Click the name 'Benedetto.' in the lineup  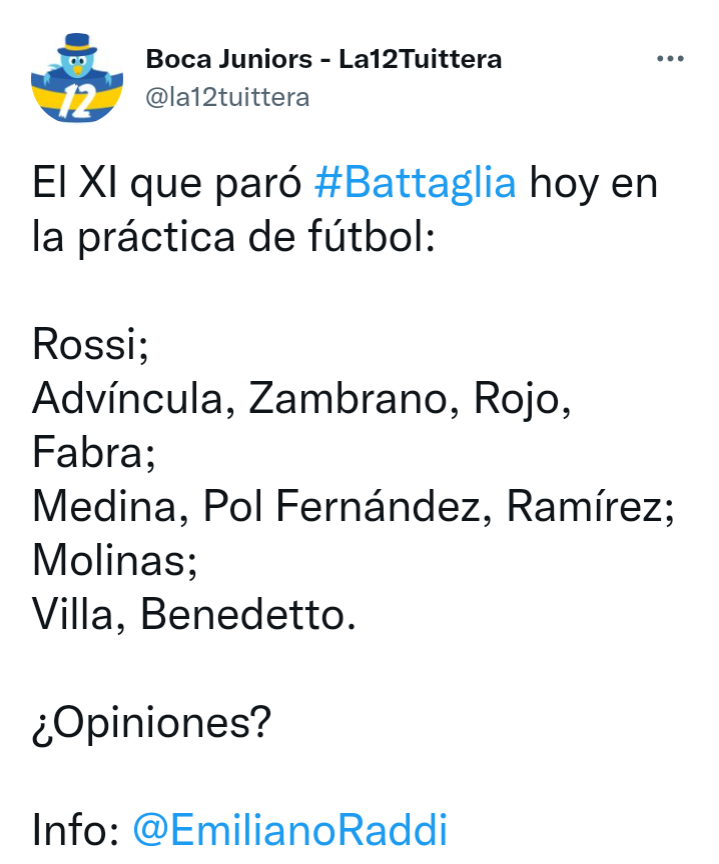click(248, 614)
